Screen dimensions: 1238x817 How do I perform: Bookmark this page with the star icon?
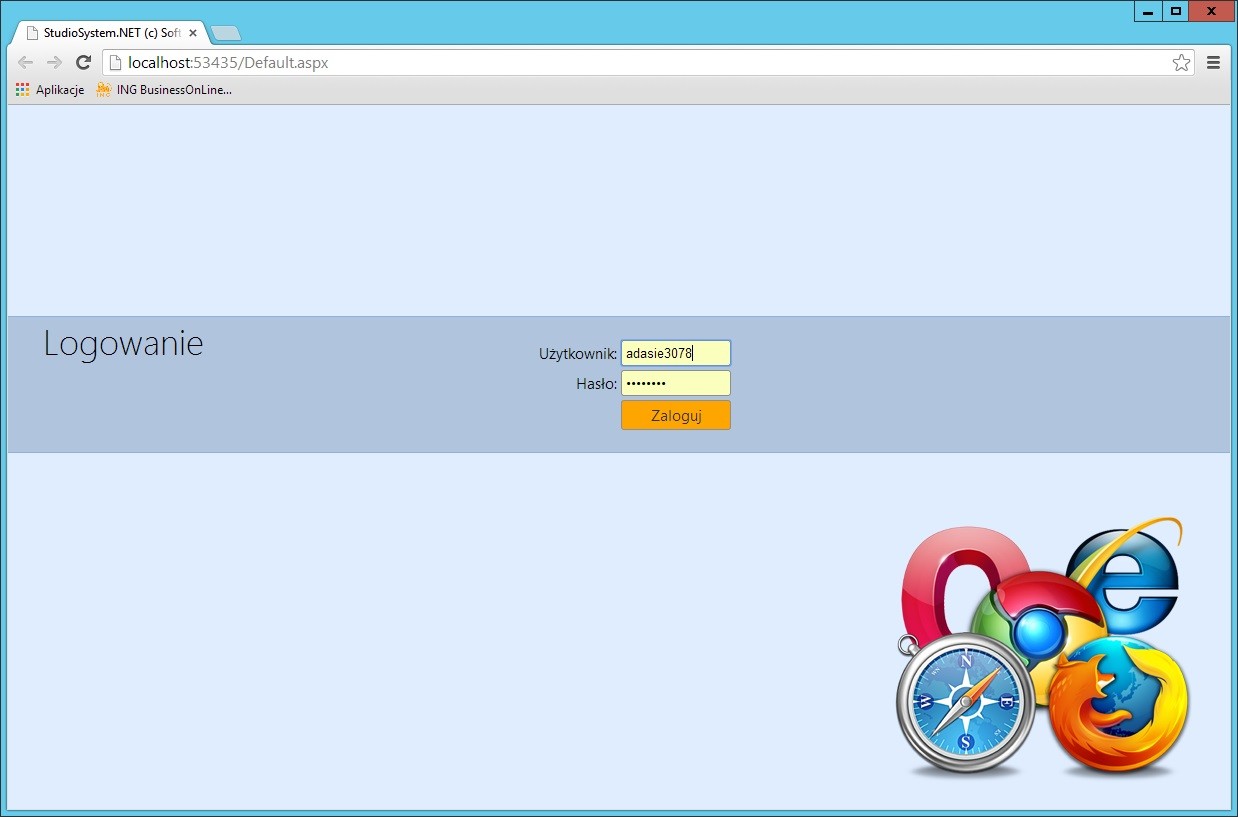click(1181, 63)
